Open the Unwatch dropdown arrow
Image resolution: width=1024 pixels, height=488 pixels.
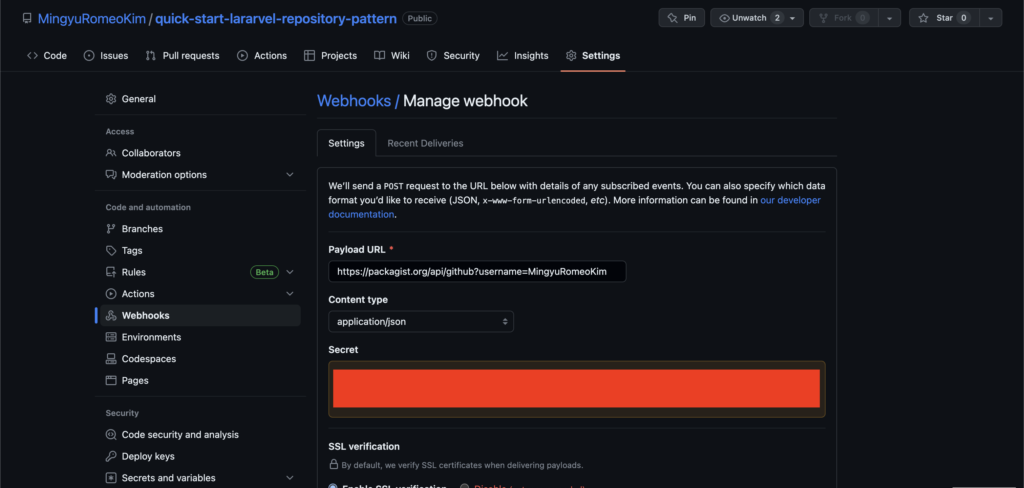[792, 18]
